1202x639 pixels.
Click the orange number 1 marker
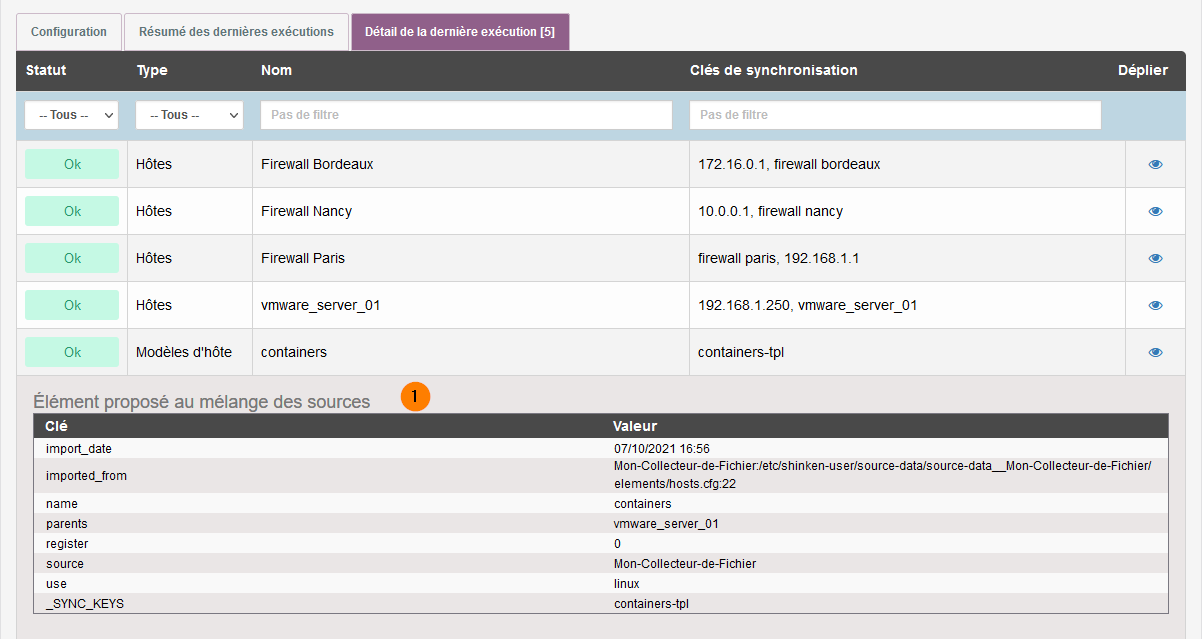[415, 397]
